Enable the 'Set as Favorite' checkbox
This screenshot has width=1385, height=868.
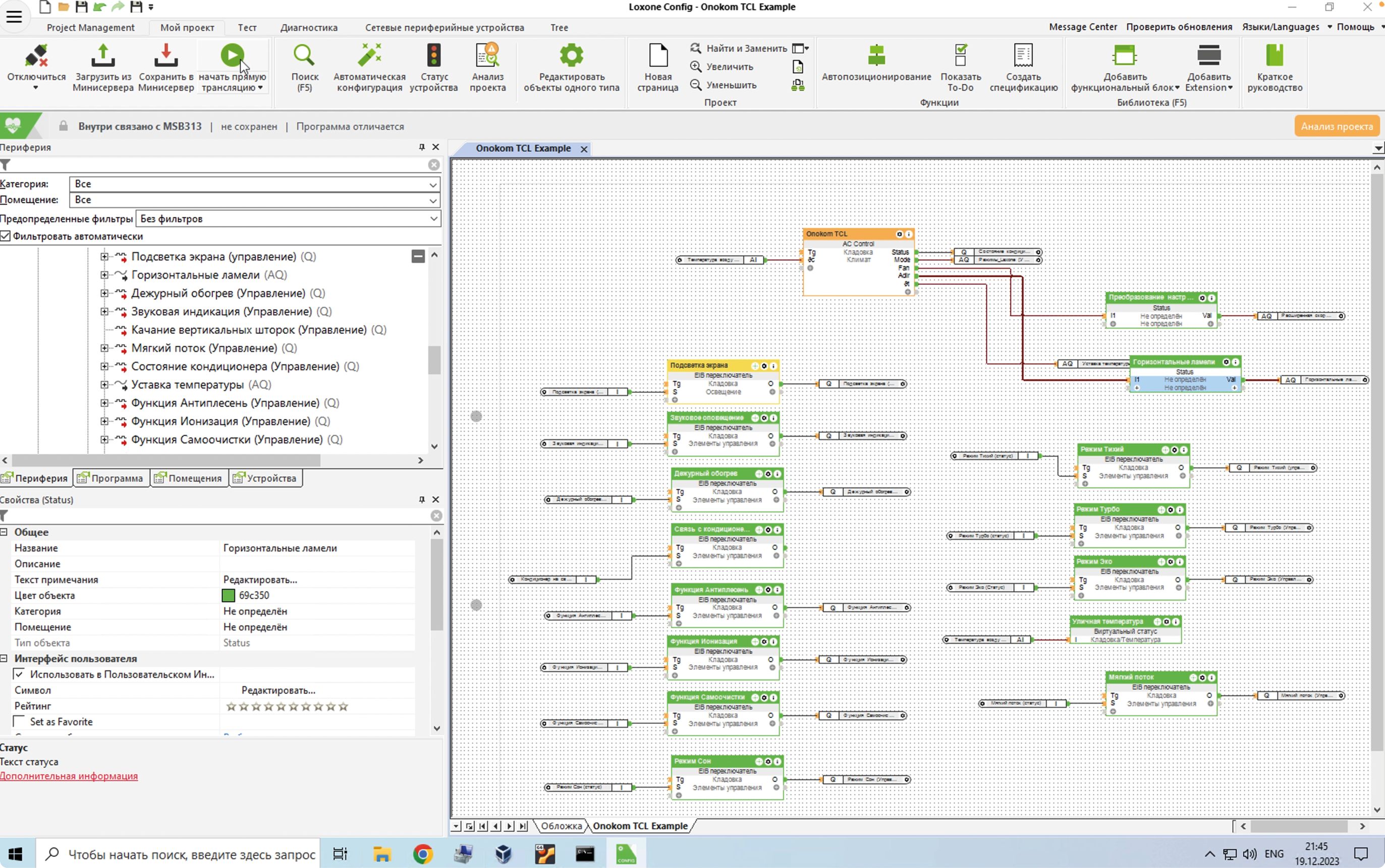coord(19,722)
